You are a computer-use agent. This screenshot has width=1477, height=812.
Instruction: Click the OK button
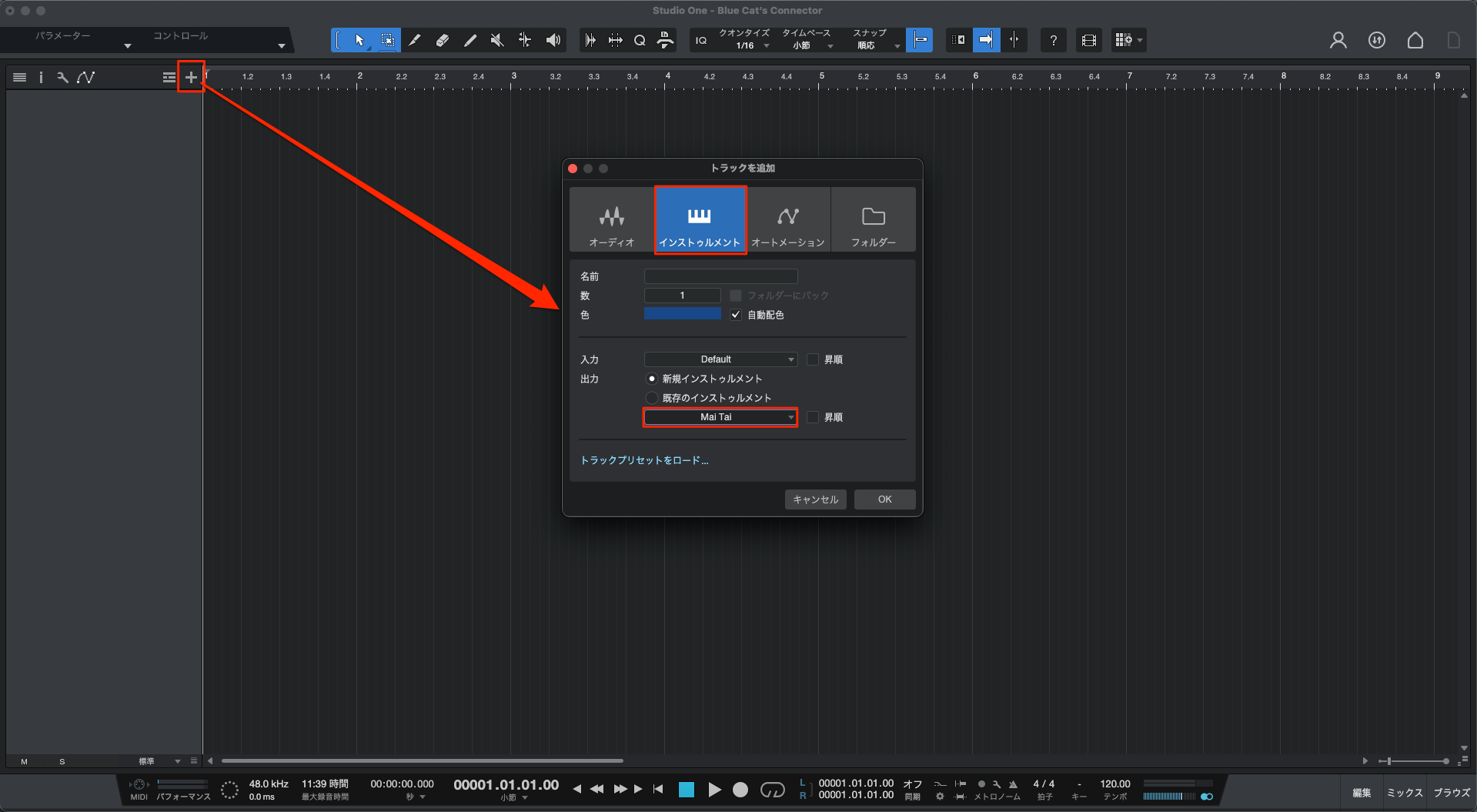point(885,500)
